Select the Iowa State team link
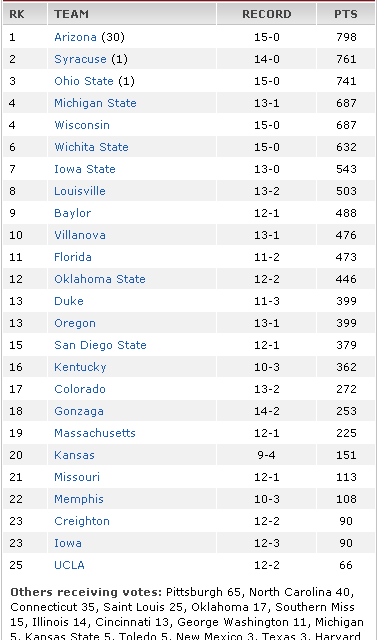Screen dimensions: 377x640 tap(84, 169)
